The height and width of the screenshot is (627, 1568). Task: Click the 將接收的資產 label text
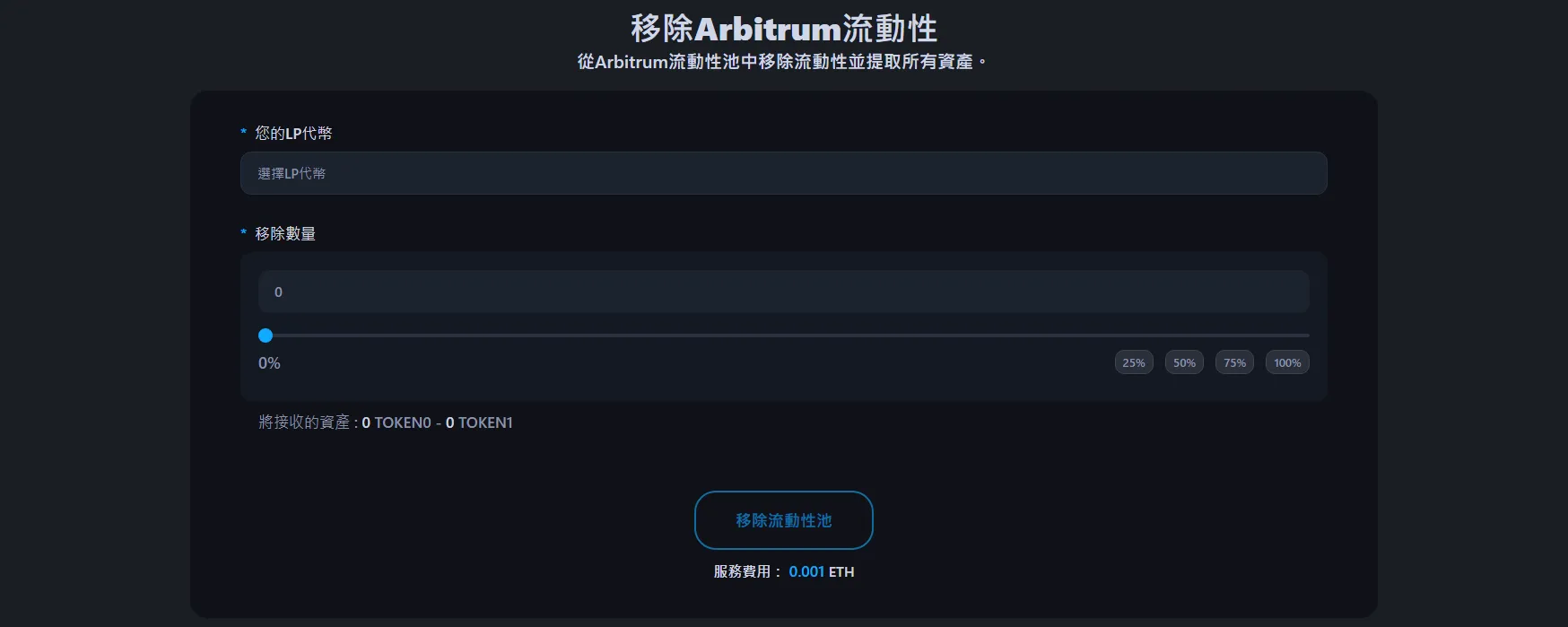tap(305, 422)
